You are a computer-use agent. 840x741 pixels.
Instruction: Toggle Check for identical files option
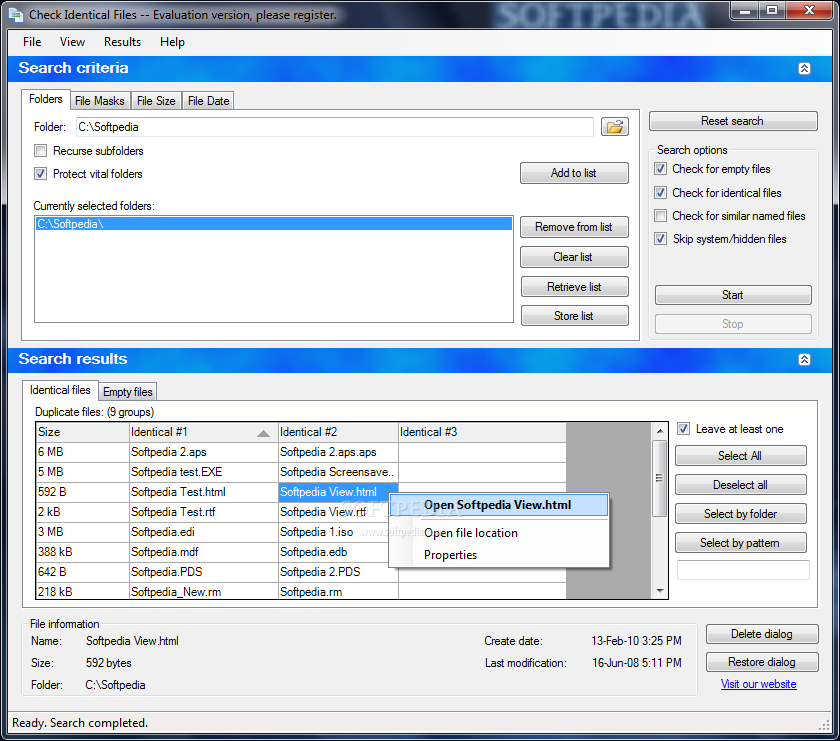[661, 192]
